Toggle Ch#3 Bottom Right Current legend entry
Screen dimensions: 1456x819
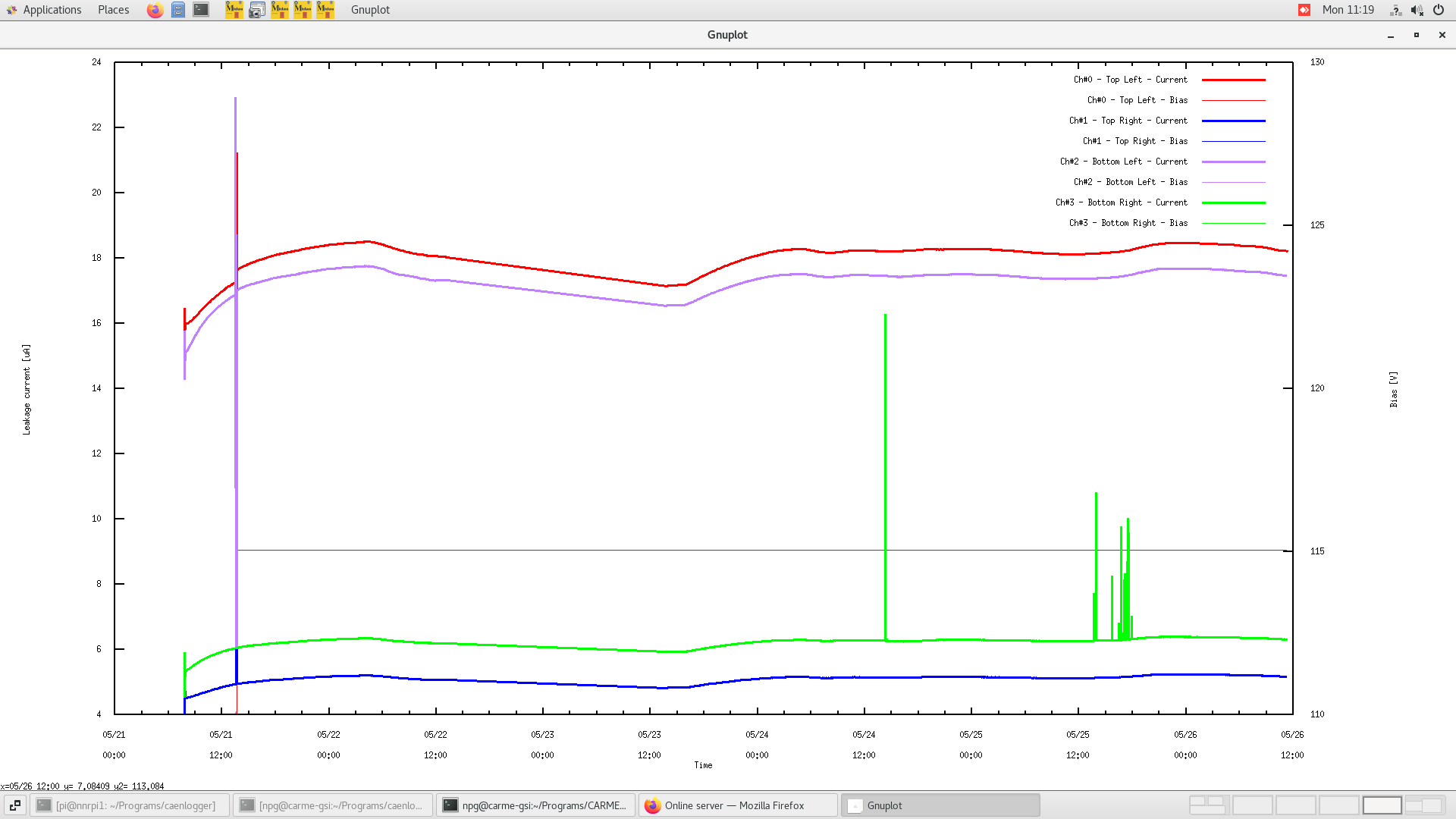click(1122, 202)
